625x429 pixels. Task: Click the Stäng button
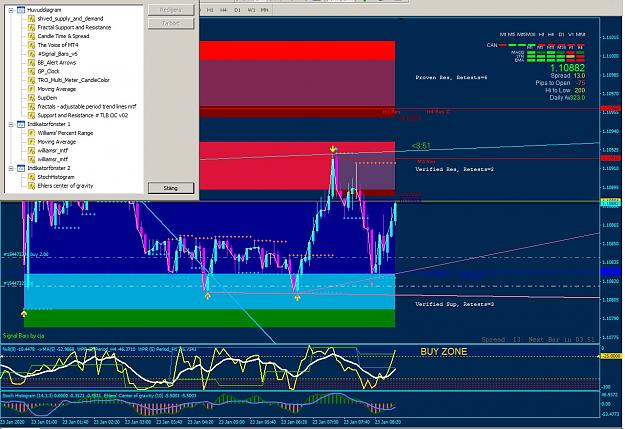pyautogui.click(x=171, y=188)
